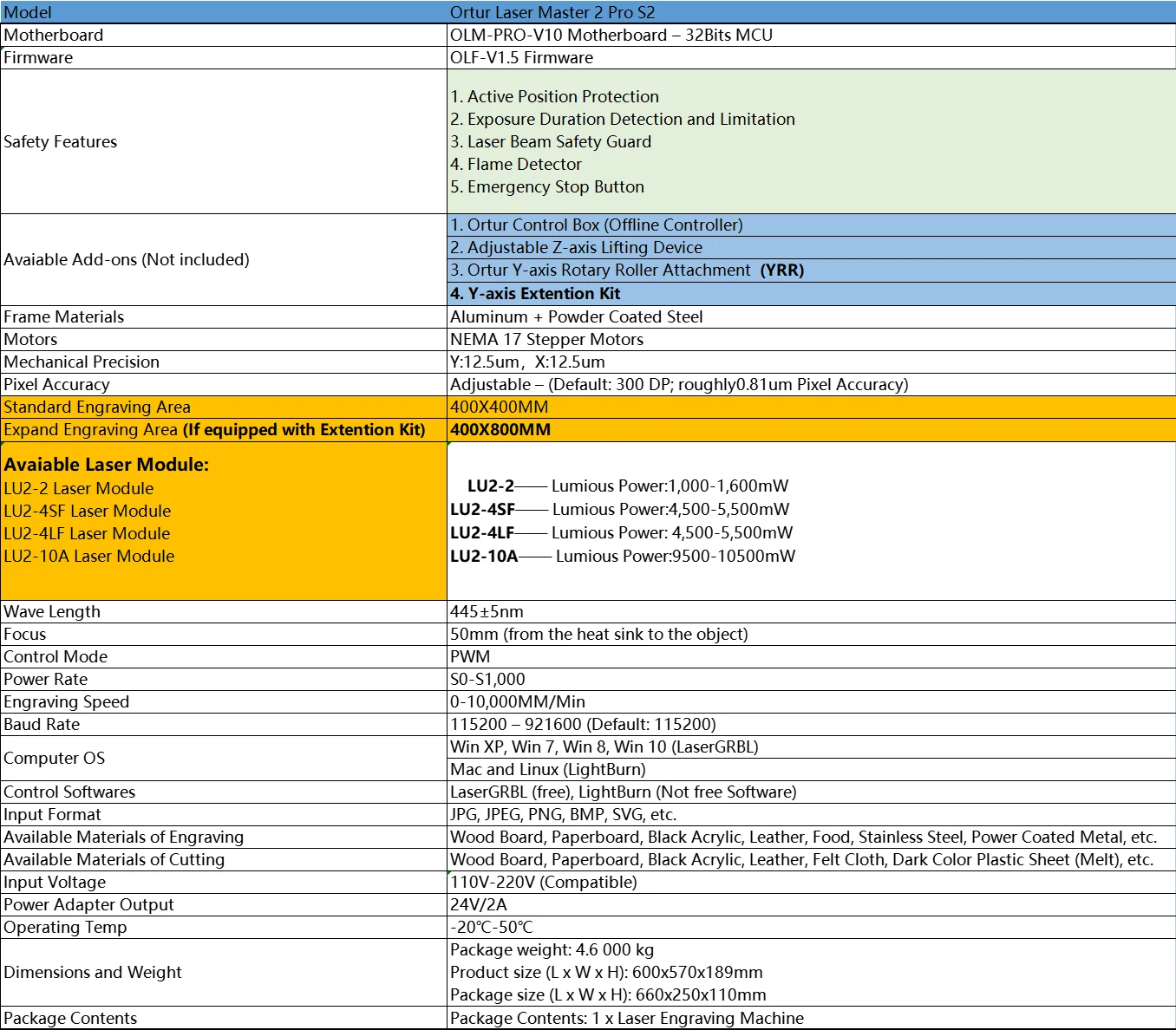Select the '4. Y-axis Extention Kit' cell
Viewport: 1176px width, 1030px height.
point(811,293)
